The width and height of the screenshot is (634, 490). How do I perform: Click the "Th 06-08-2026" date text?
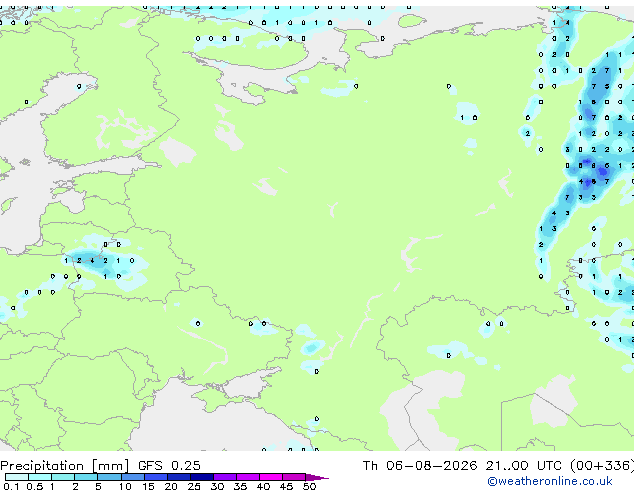coord(420,465)
